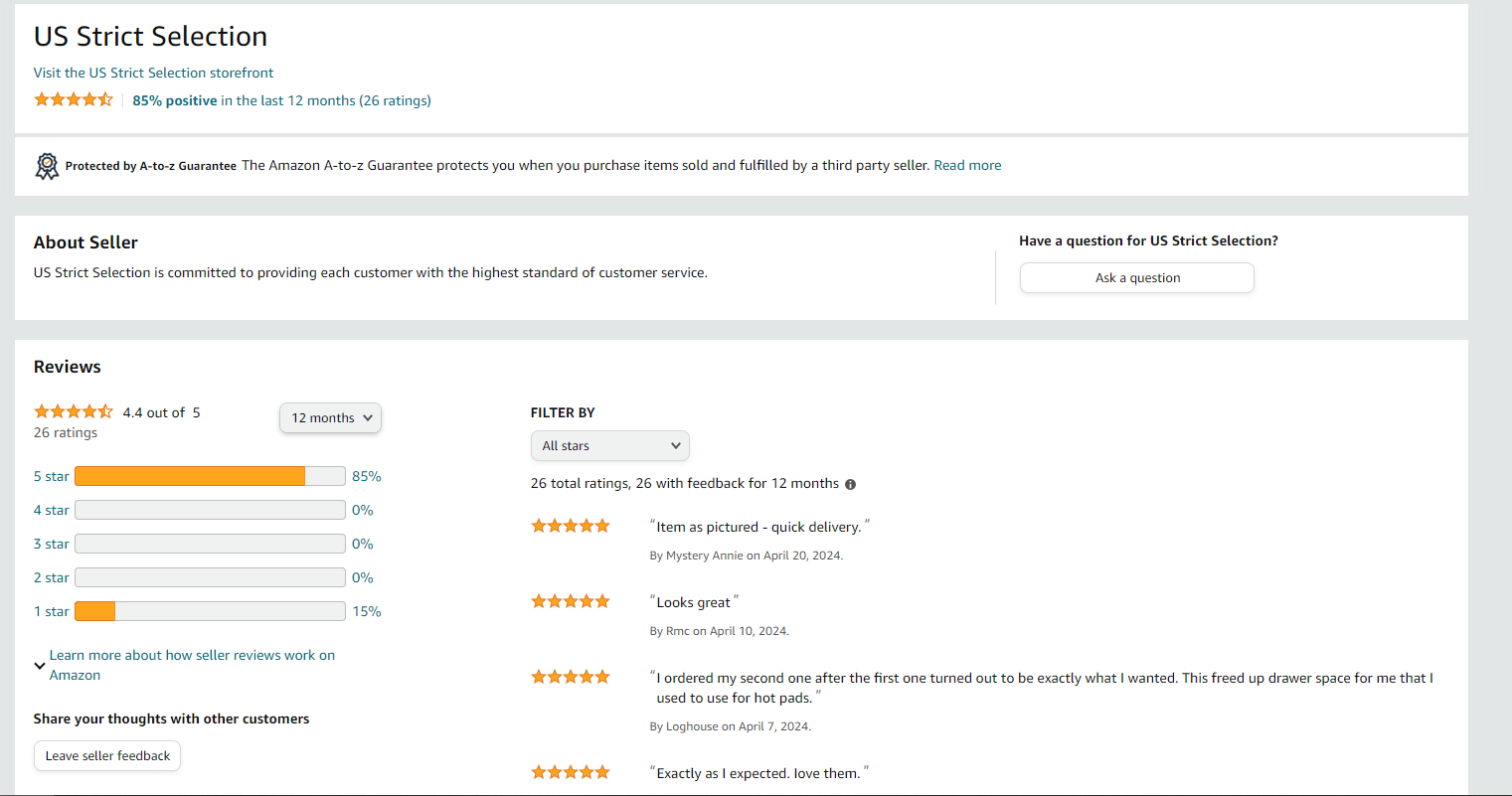The width and height of the screenshot is (1512, 796).
Task: Click the 4.4 out of 5 stars icon
Action: point(74,411)
